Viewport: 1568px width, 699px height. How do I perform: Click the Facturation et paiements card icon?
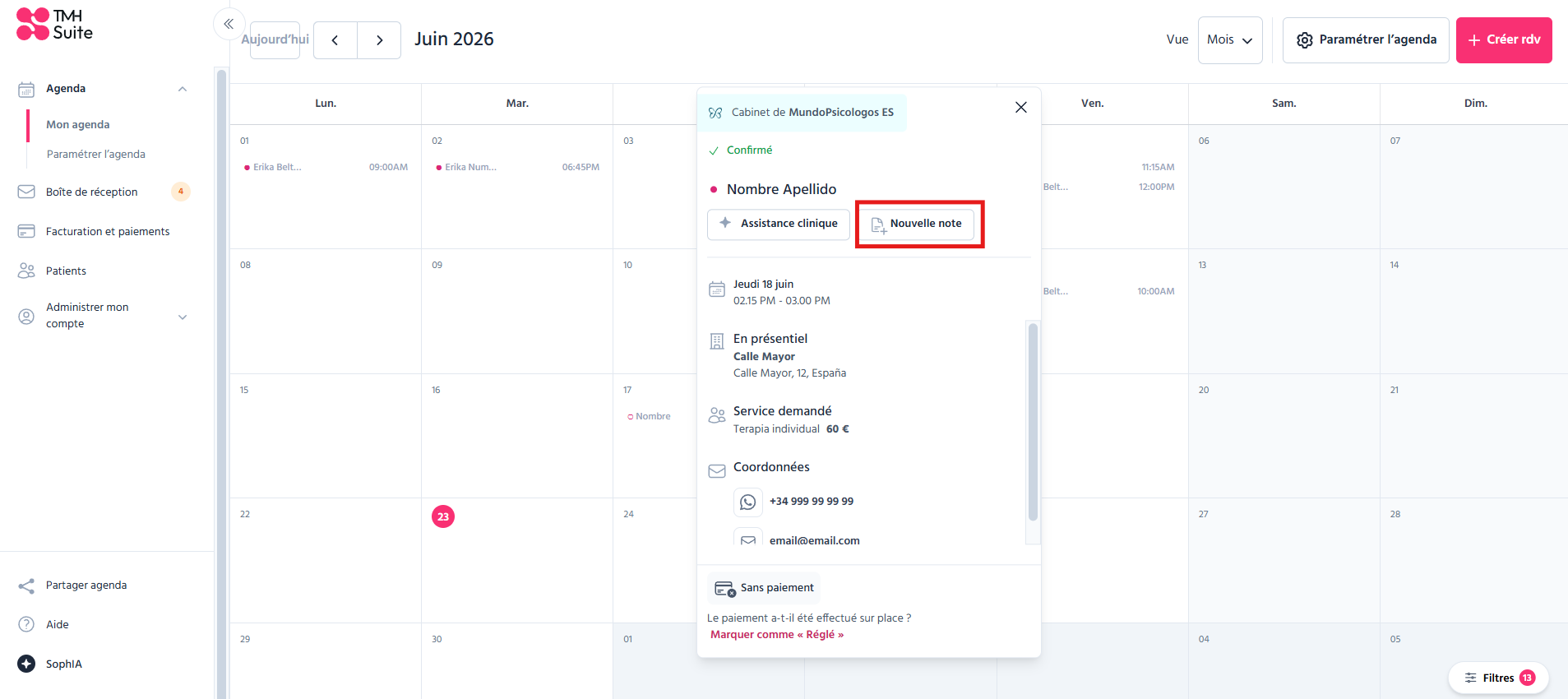pyautogui.click(x=26, y=231)
